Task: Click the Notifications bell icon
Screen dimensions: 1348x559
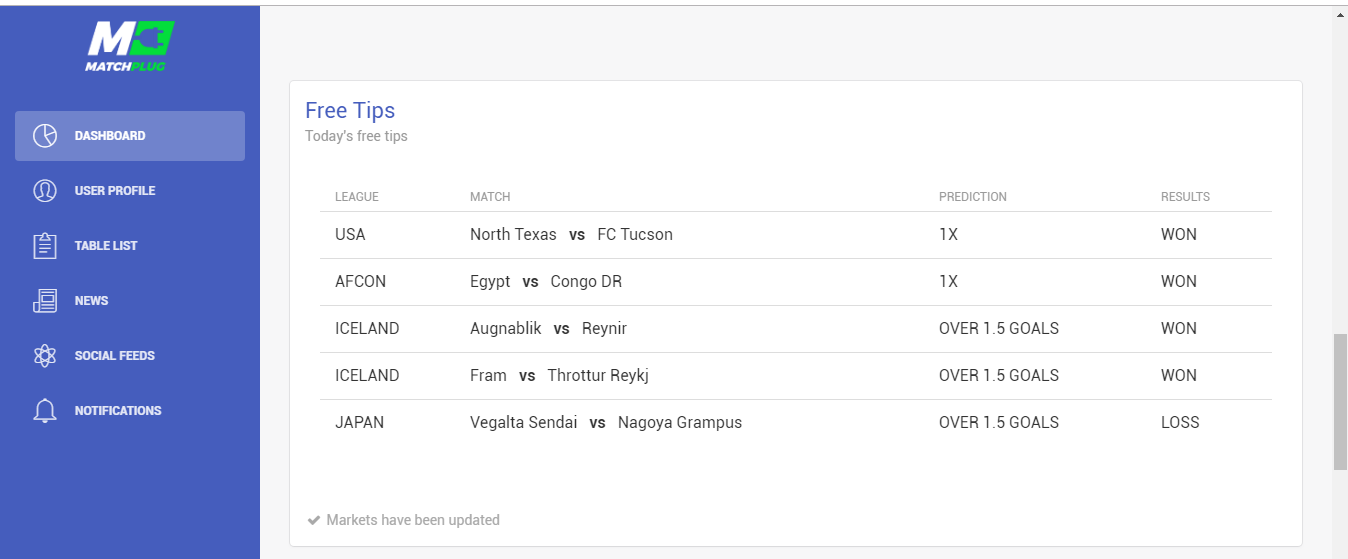Action: pyautogui.click(x=45, y=411)
